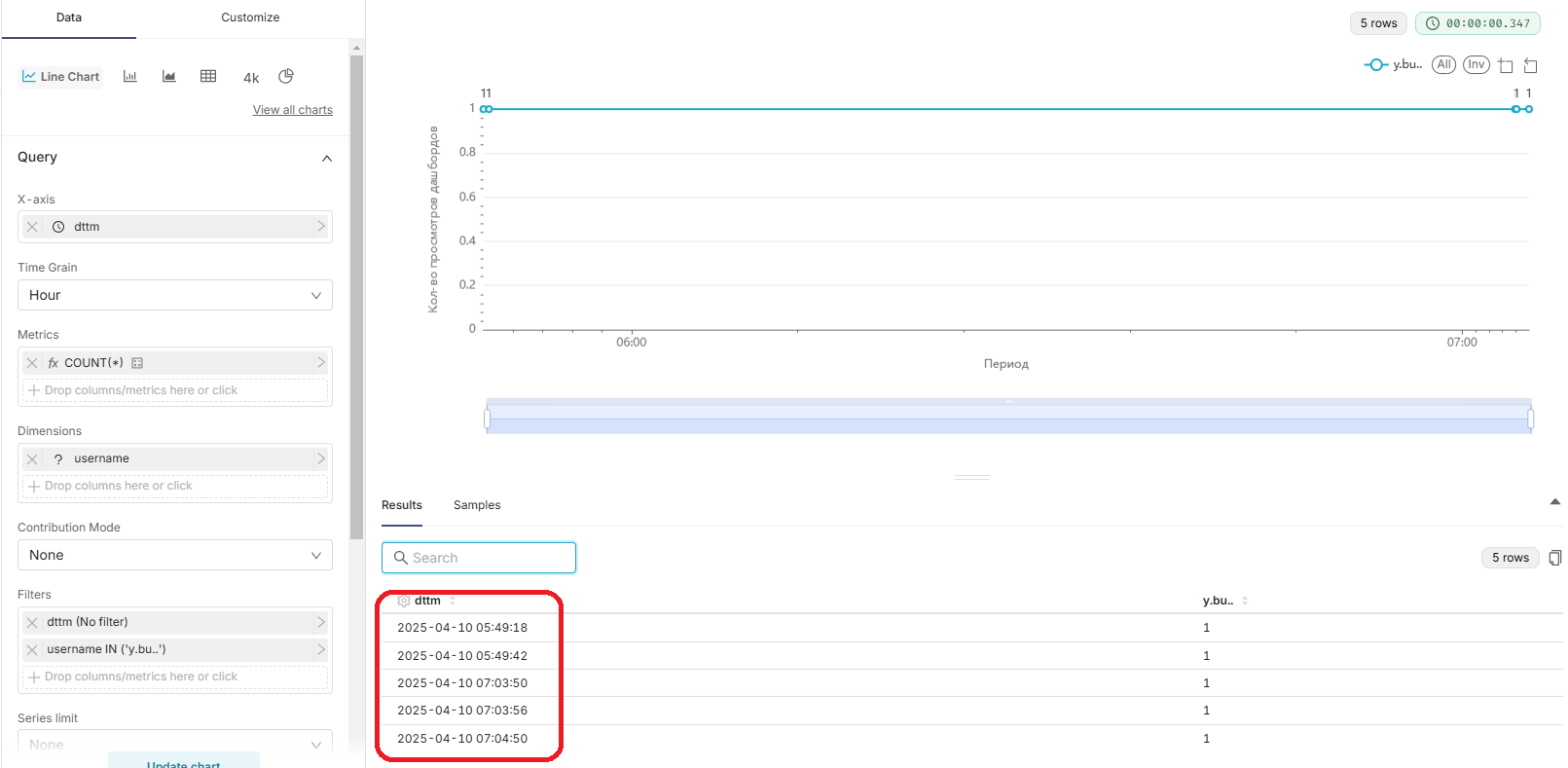Remove the COUNT(*) metric

point(32,363)
